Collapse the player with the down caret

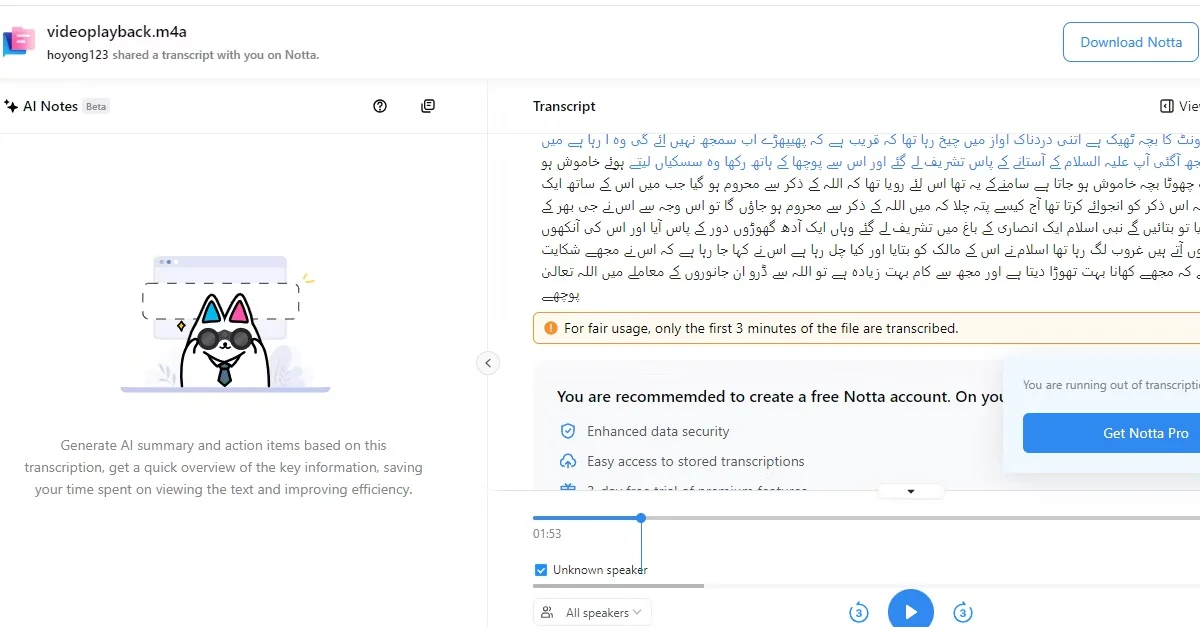click(x=911, y=491)
